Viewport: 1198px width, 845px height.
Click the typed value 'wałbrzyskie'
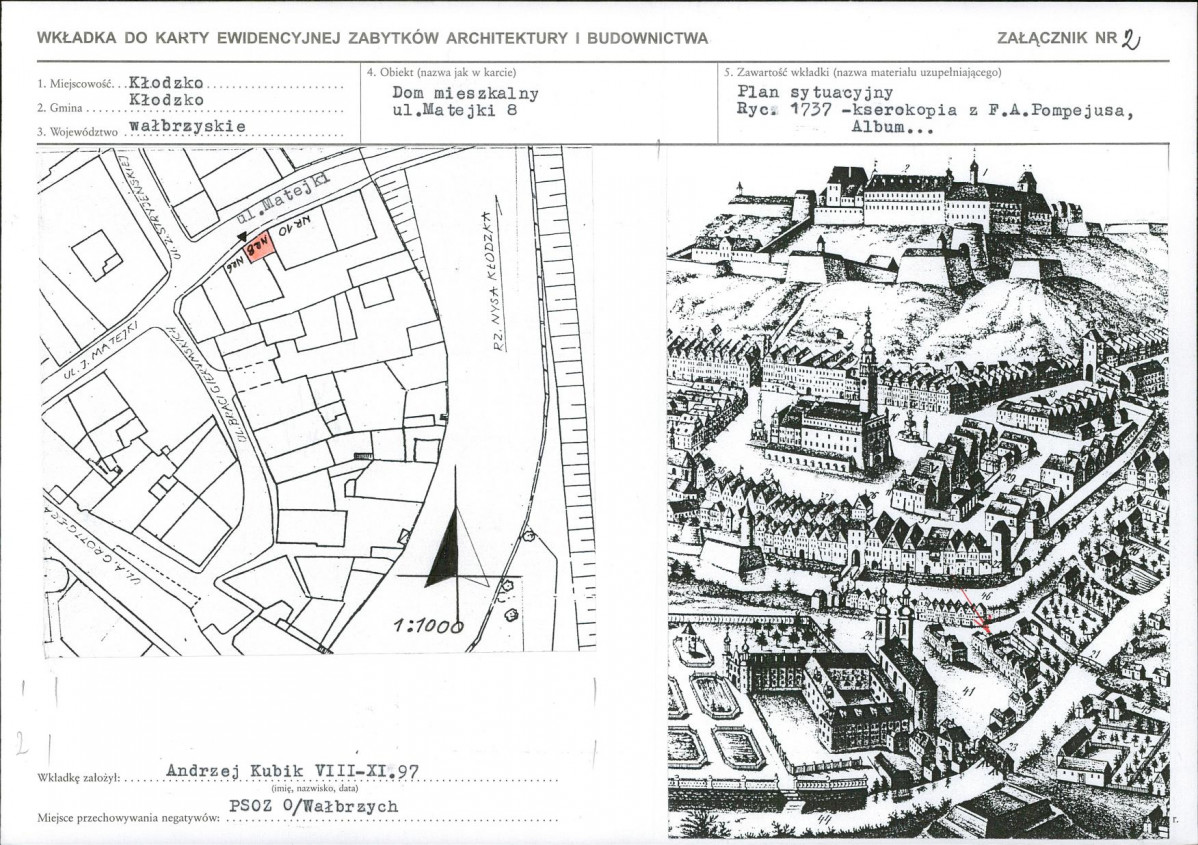187,126
